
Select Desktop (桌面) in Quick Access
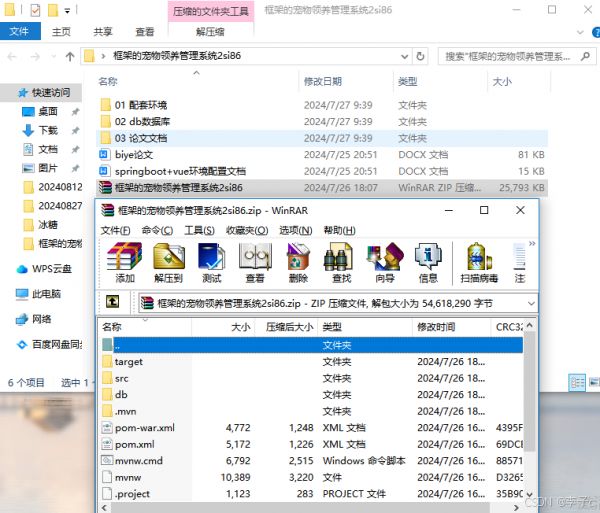coord(47,111)
